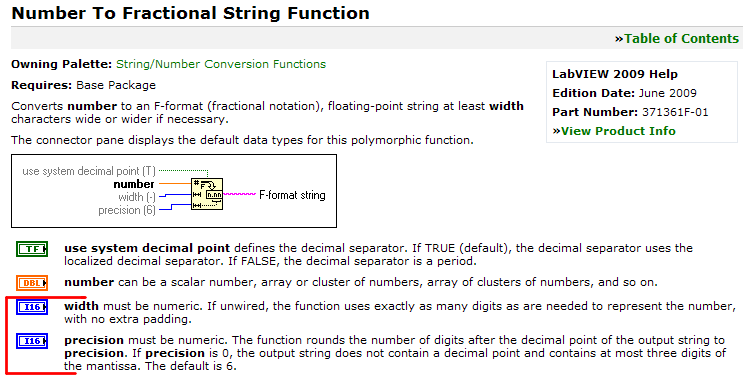Image resolution: width=755 pixels, height=378 pixels.
Task: Click the page title 'Number To Fractional String Function'
Action: 191,13
